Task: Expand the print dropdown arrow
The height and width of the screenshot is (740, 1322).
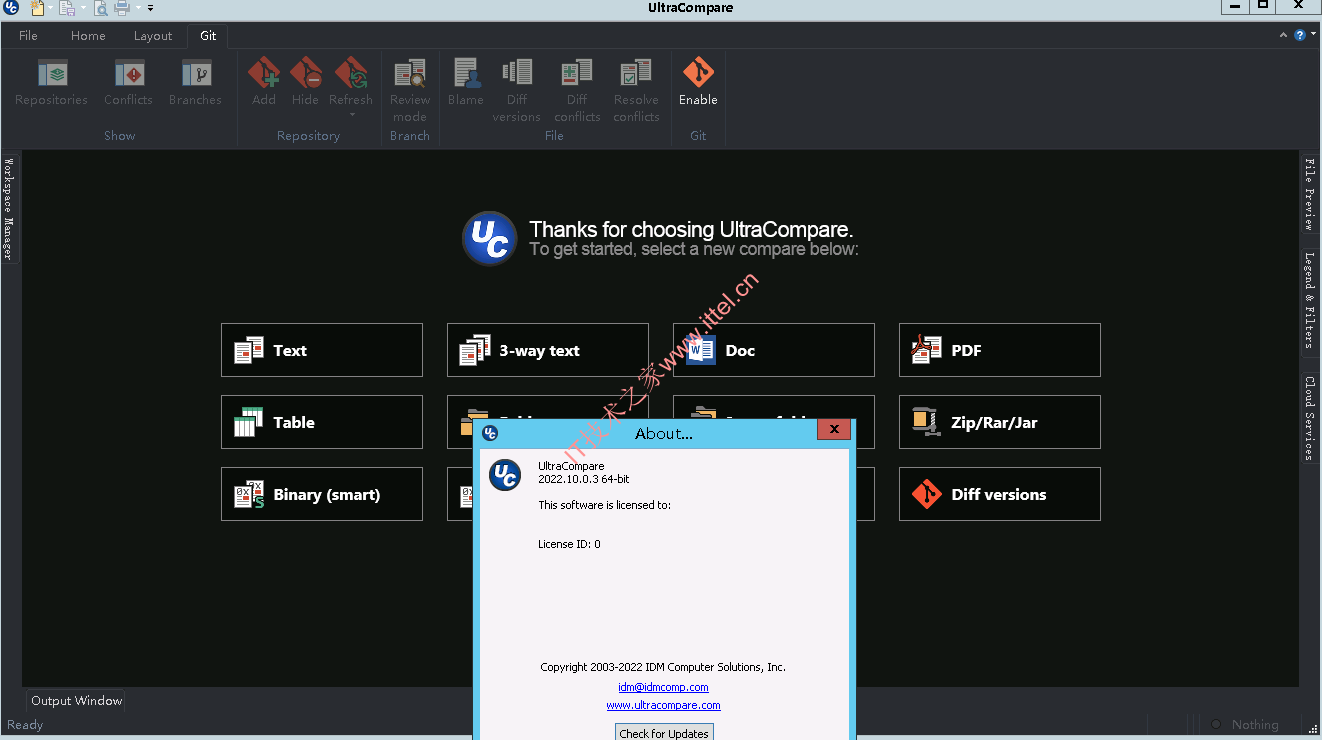Action: [137, 8]
